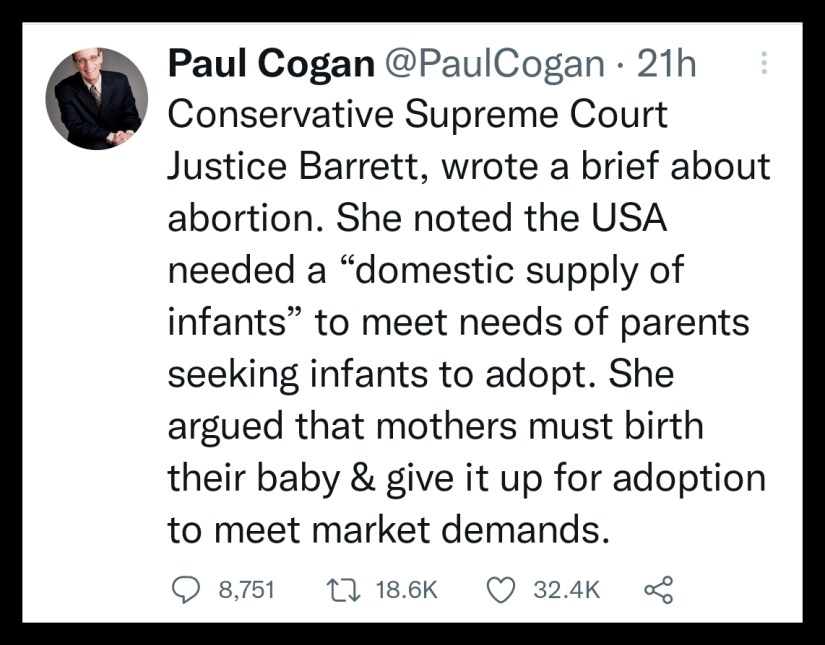Click the share icon below the tweet
This screenshot has width=825, height=645.
click(x=658, y=590)
